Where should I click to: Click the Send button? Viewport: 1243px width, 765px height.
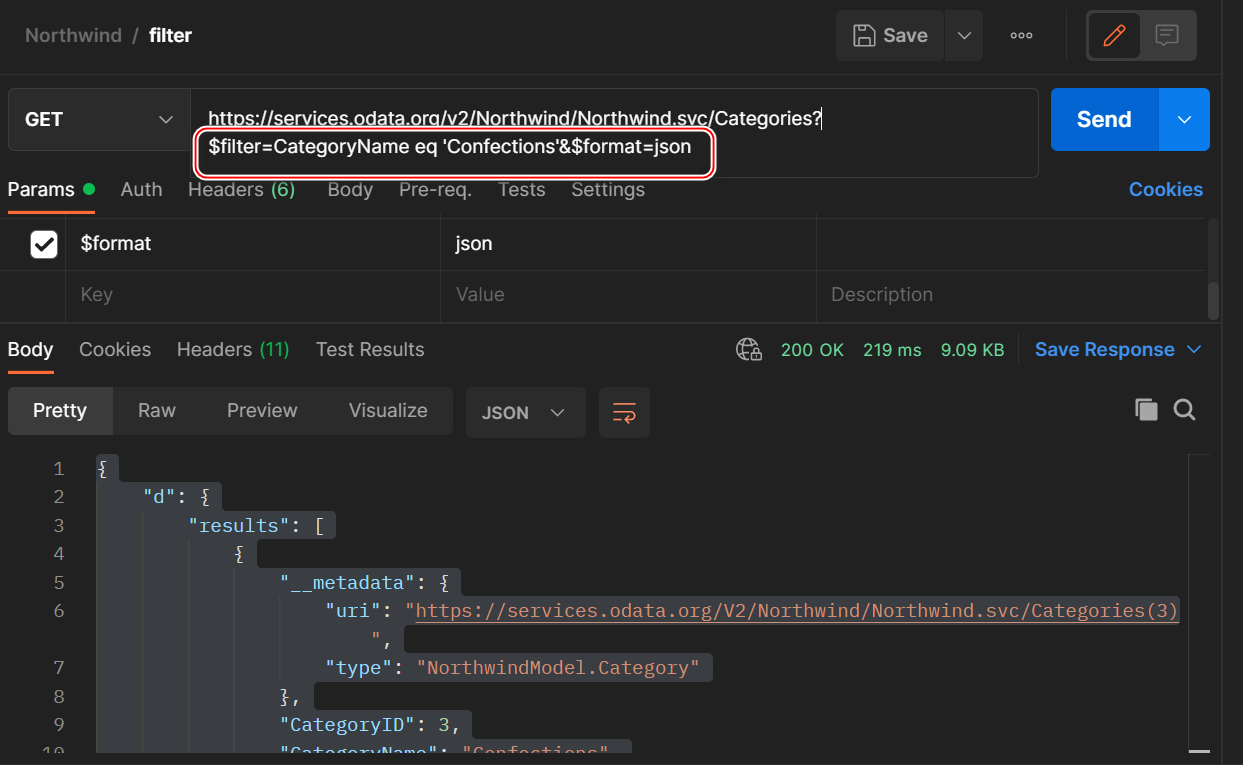coord(1104,119)
